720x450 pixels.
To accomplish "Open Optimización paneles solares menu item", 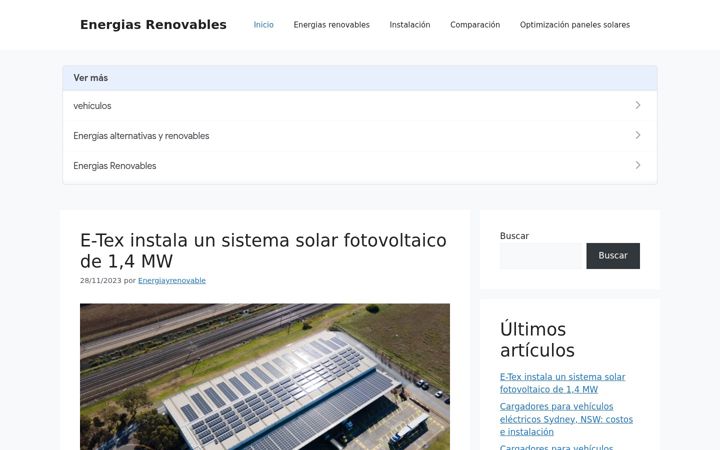I will (x=574, y=25).
